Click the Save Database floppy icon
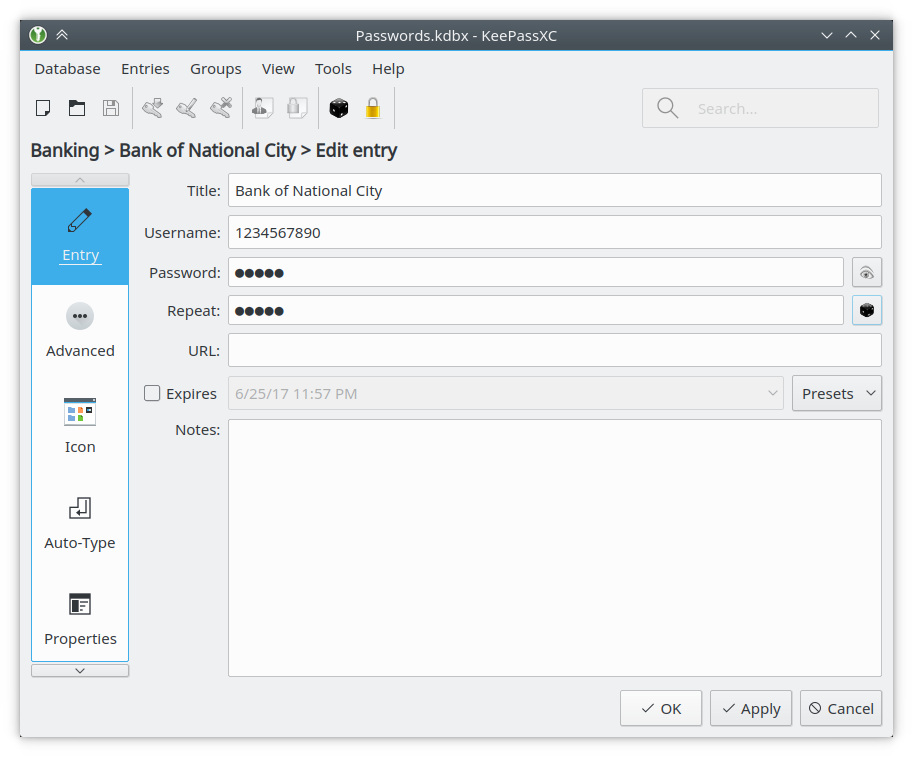 point(111,108)
